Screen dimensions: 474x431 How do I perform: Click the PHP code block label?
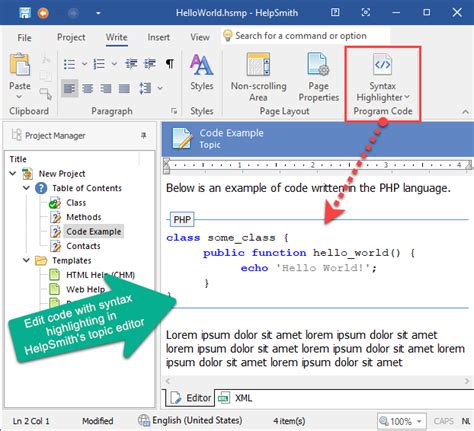182,220
